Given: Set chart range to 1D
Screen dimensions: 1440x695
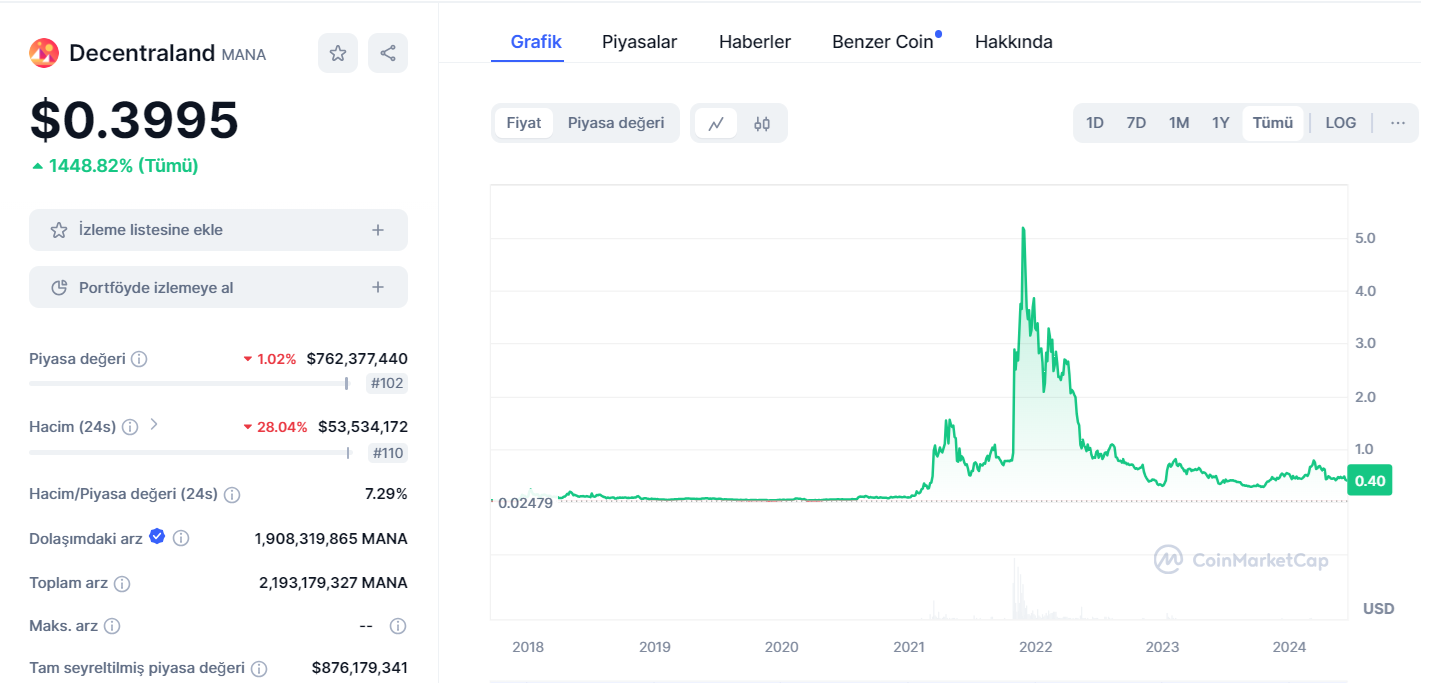Looking at the screenshot, I should coord(1095,123).
